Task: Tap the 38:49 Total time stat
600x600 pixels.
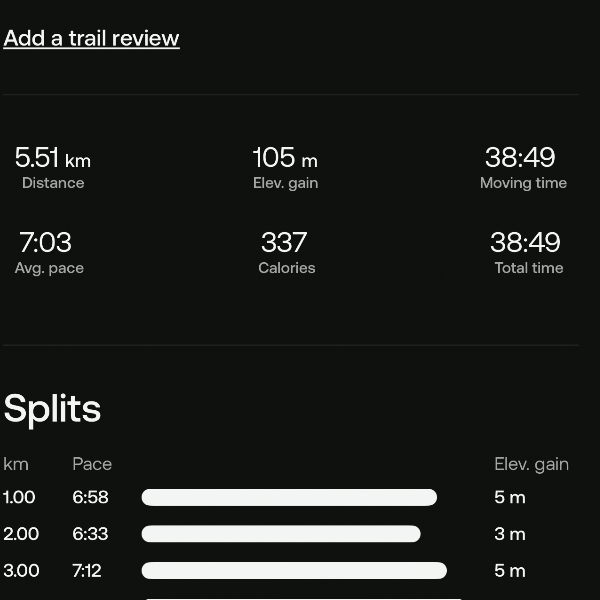Action: pos(528,252)
